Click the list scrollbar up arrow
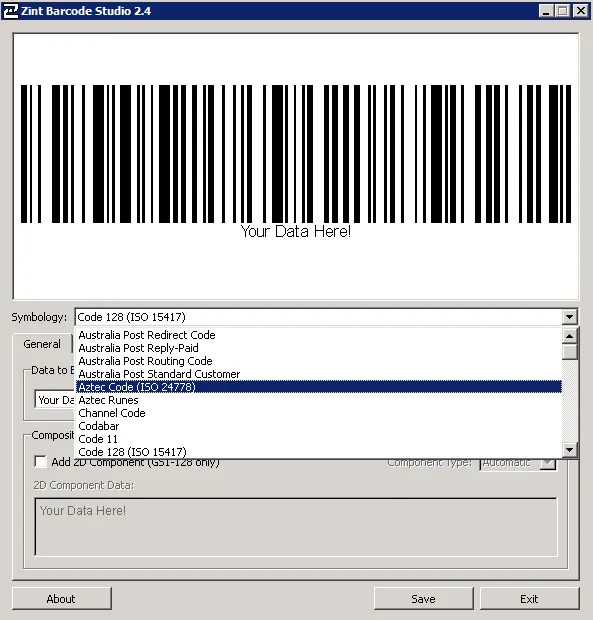593x620 pixels. 570,336
